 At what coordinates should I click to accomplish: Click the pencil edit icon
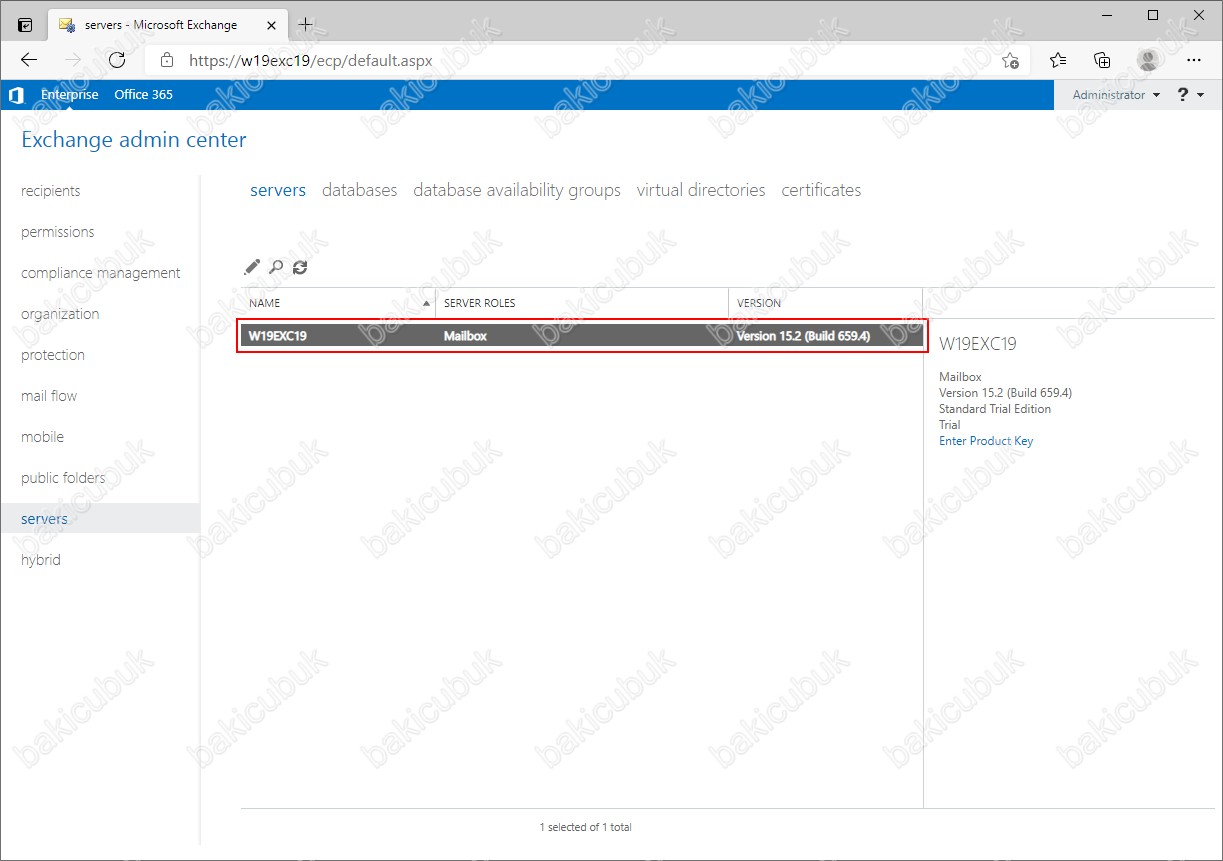[x=252, y=267]
